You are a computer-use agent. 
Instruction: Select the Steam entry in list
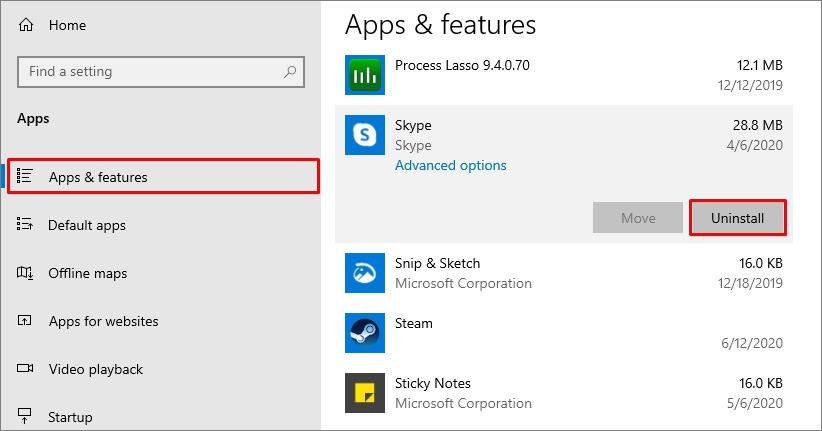(564, 333)
